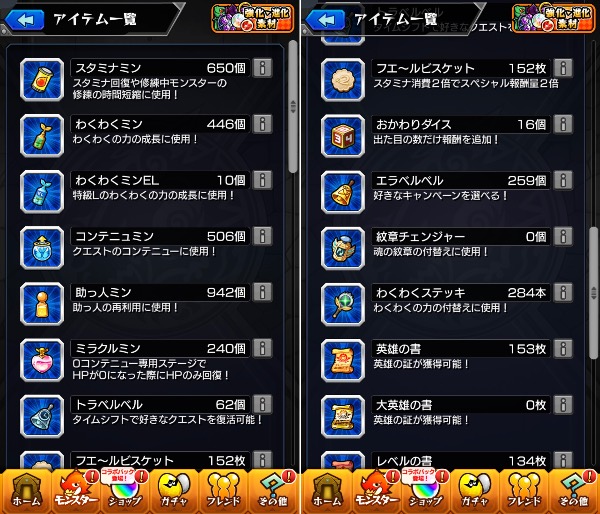The height and width of the screenshot is (514, 600).
Task: Show info for 紋章チェンジャー
Action: [x=563, y=237]
